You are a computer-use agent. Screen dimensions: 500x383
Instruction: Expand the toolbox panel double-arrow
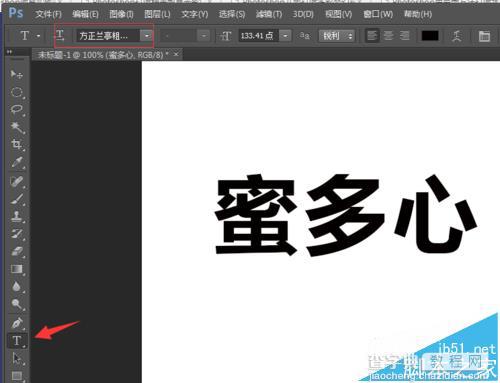(x=9, y=52)
